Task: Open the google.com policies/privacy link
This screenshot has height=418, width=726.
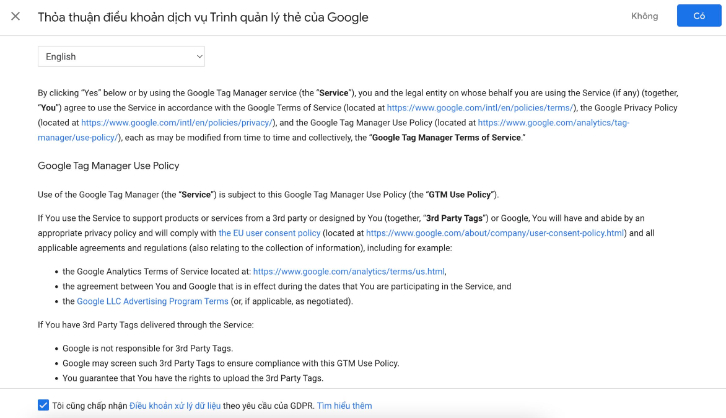Action: click(177, 123)
